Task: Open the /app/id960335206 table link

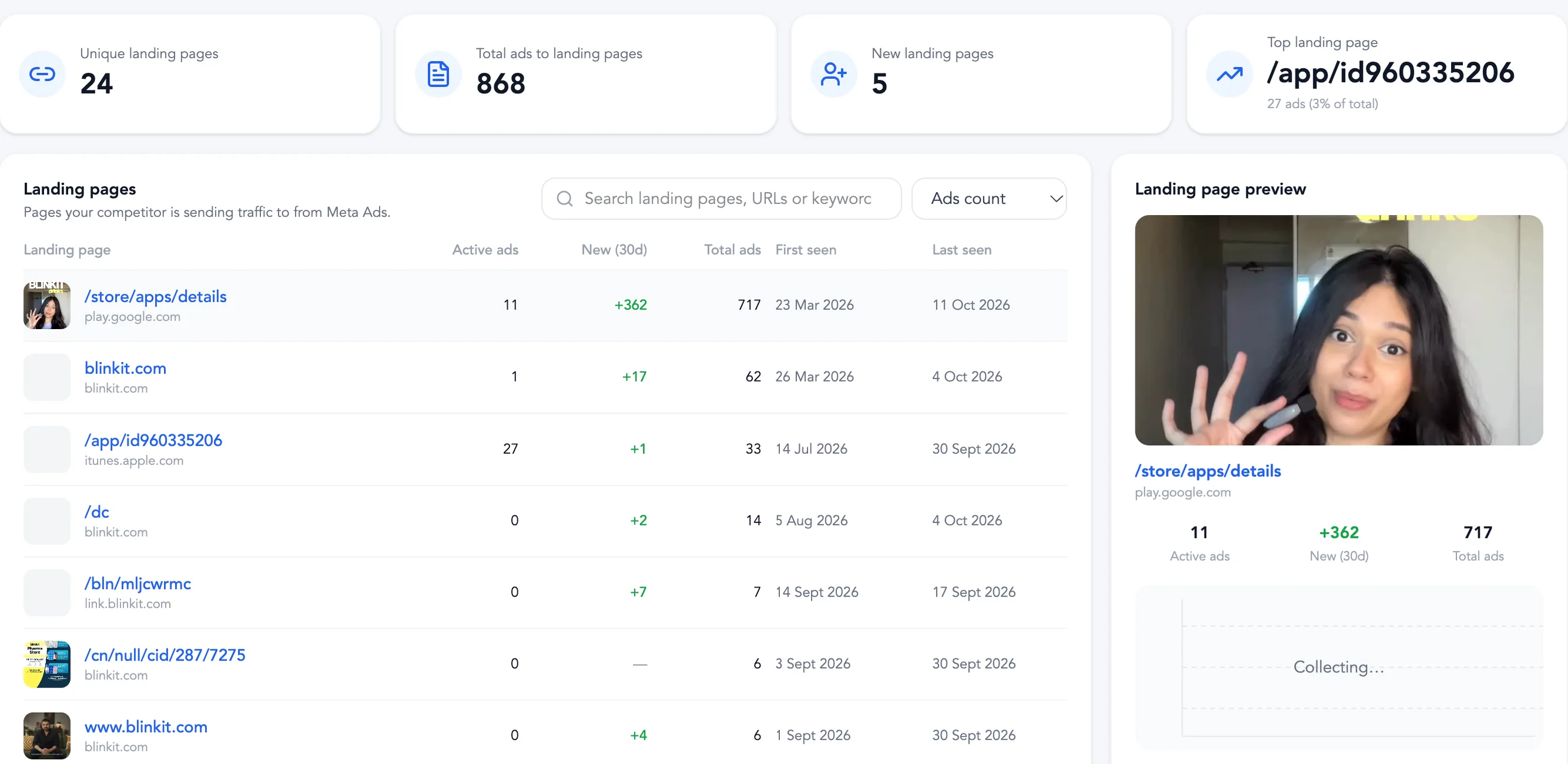Action: click(153, 440)
